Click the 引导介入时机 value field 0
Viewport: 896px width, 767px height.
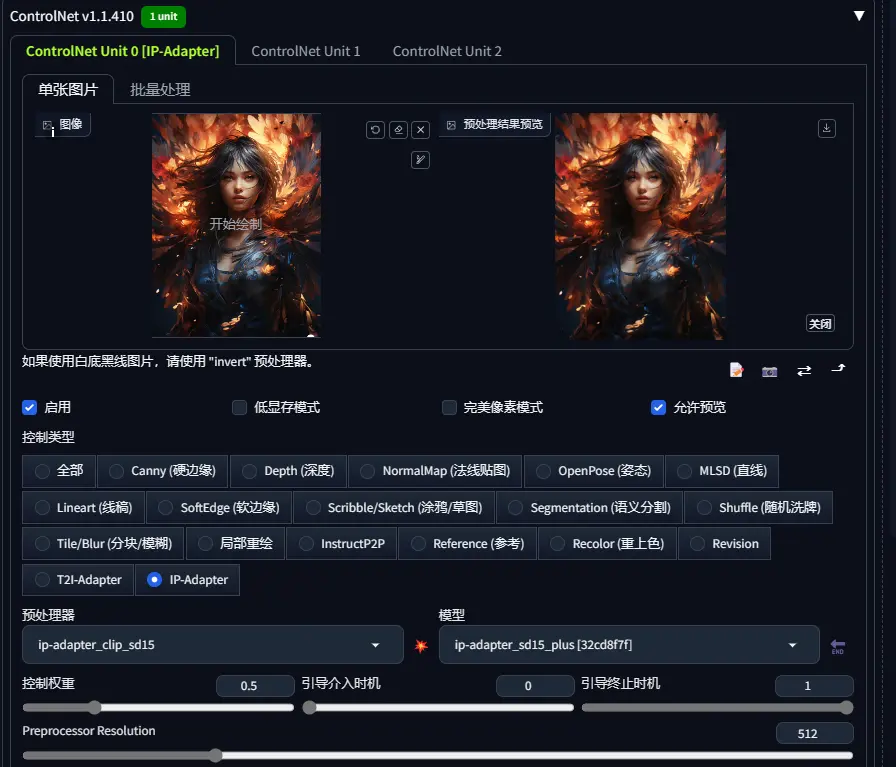535,686
